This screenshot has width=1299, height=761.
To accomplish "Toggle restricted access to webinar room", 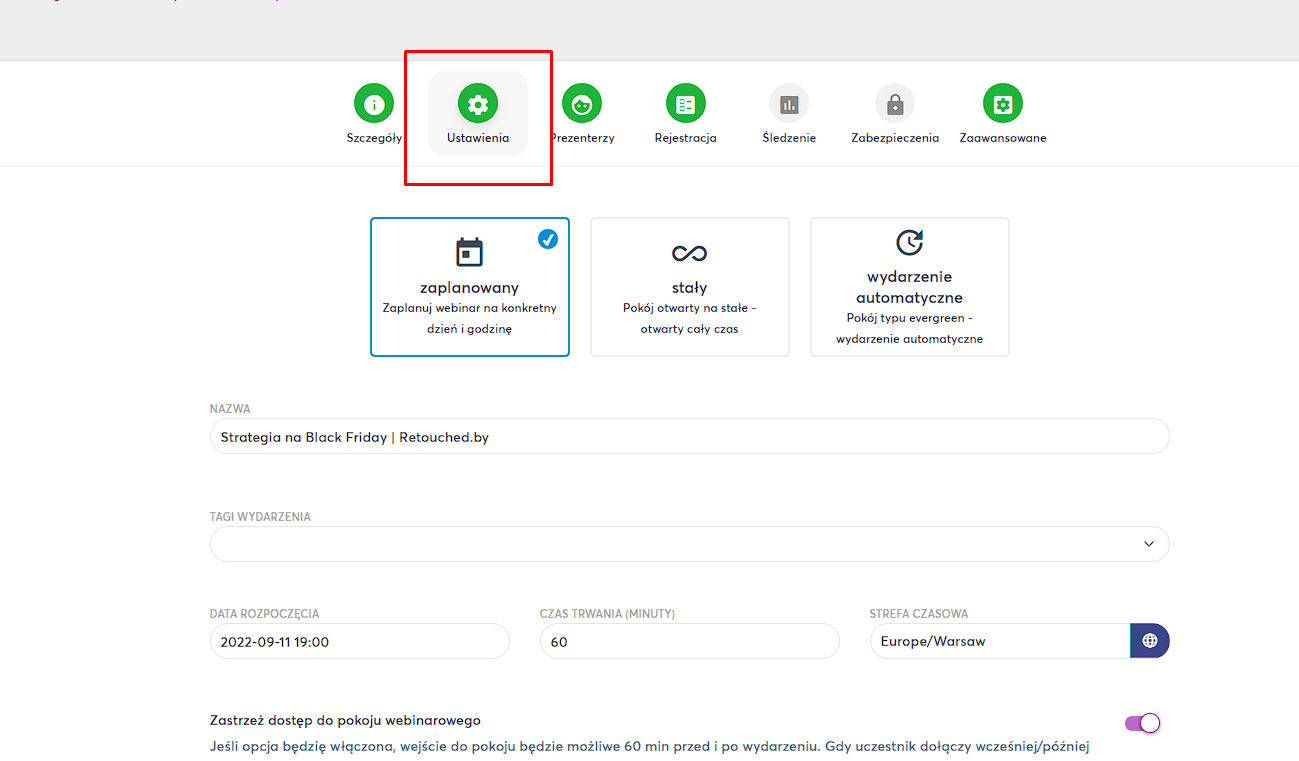I will point(1143,723).
